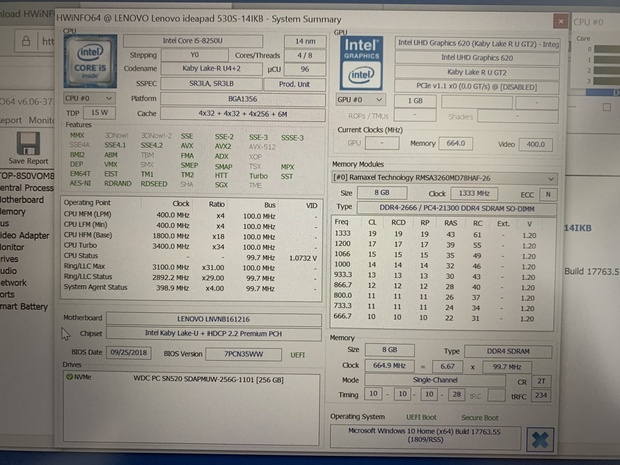Click the BIOS Version 7PCN35WW field
Image resolution: width=620 pixels, height=465 pixels.
pyautogui.click(x=244, y=354)
